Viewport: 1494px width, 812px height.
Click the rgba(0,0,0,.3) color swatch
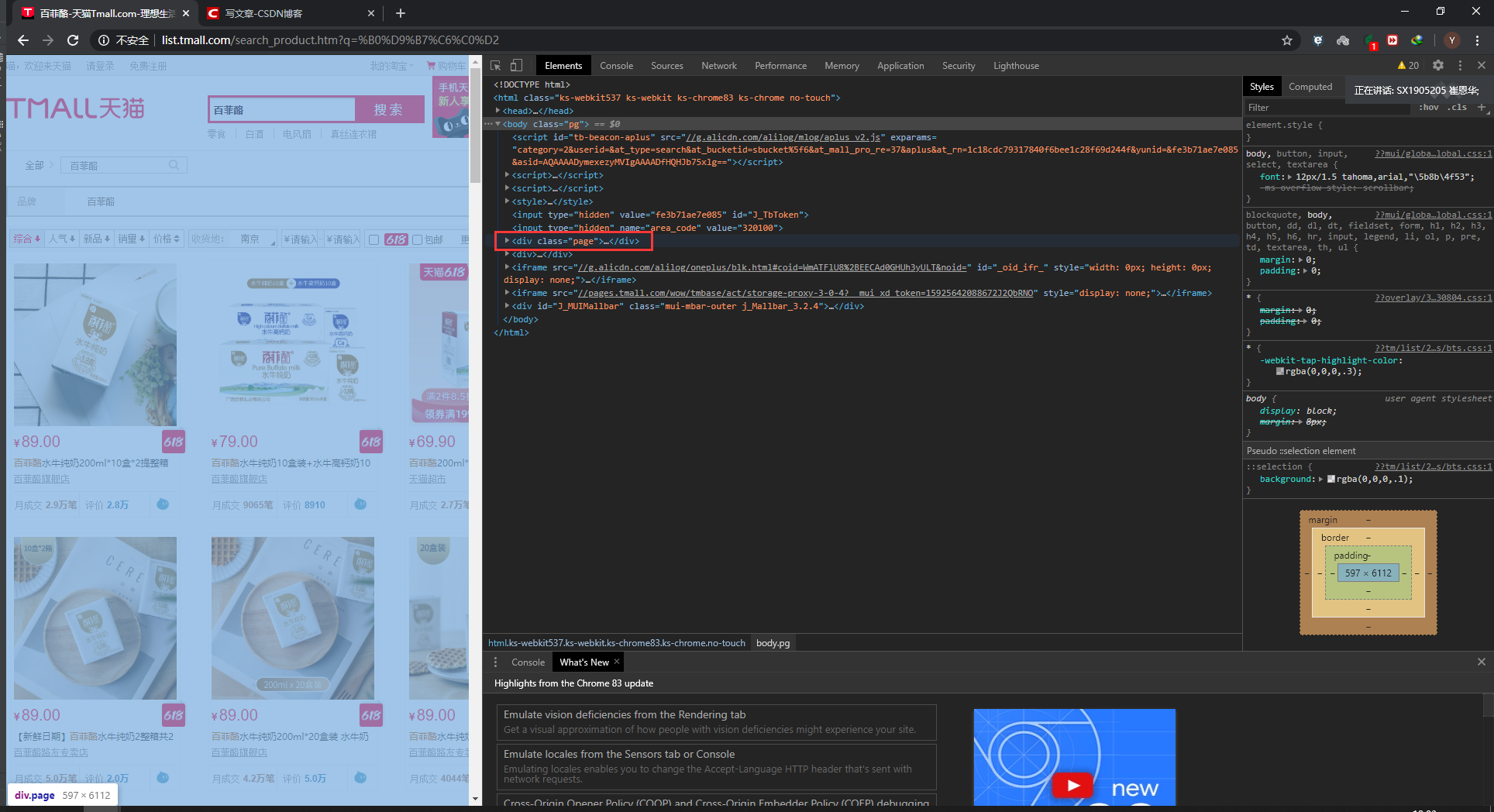[x=1280, y=372]
